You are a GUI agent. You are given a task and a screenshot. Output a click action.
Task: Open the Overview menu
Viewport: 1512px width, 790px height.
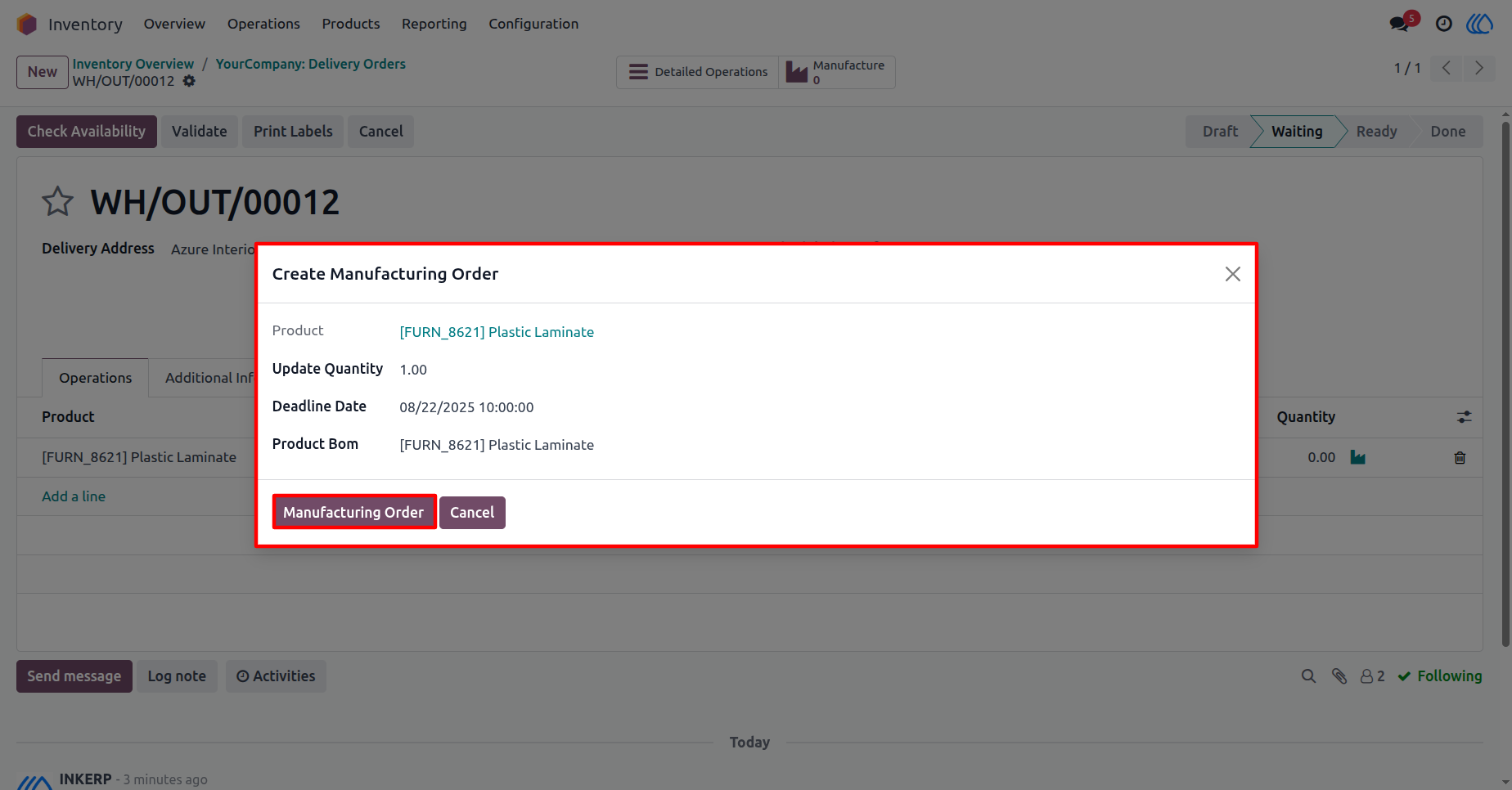tap(174, 24)
